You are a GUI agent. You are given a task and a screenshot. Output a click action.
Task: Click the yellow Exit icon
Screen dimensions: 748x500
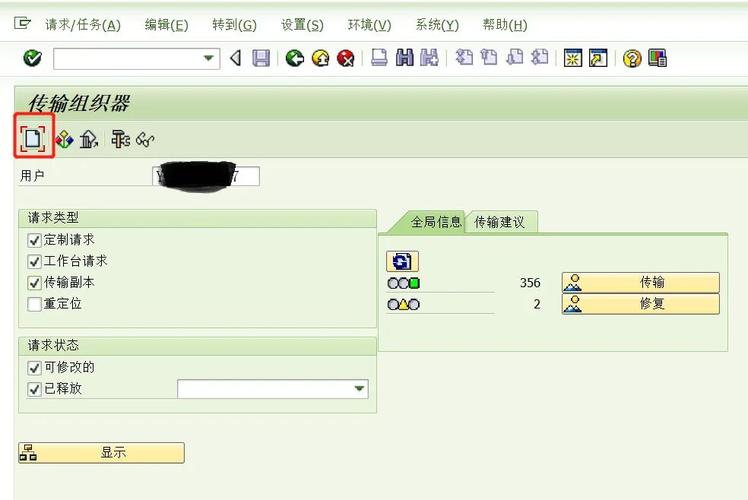321,58
